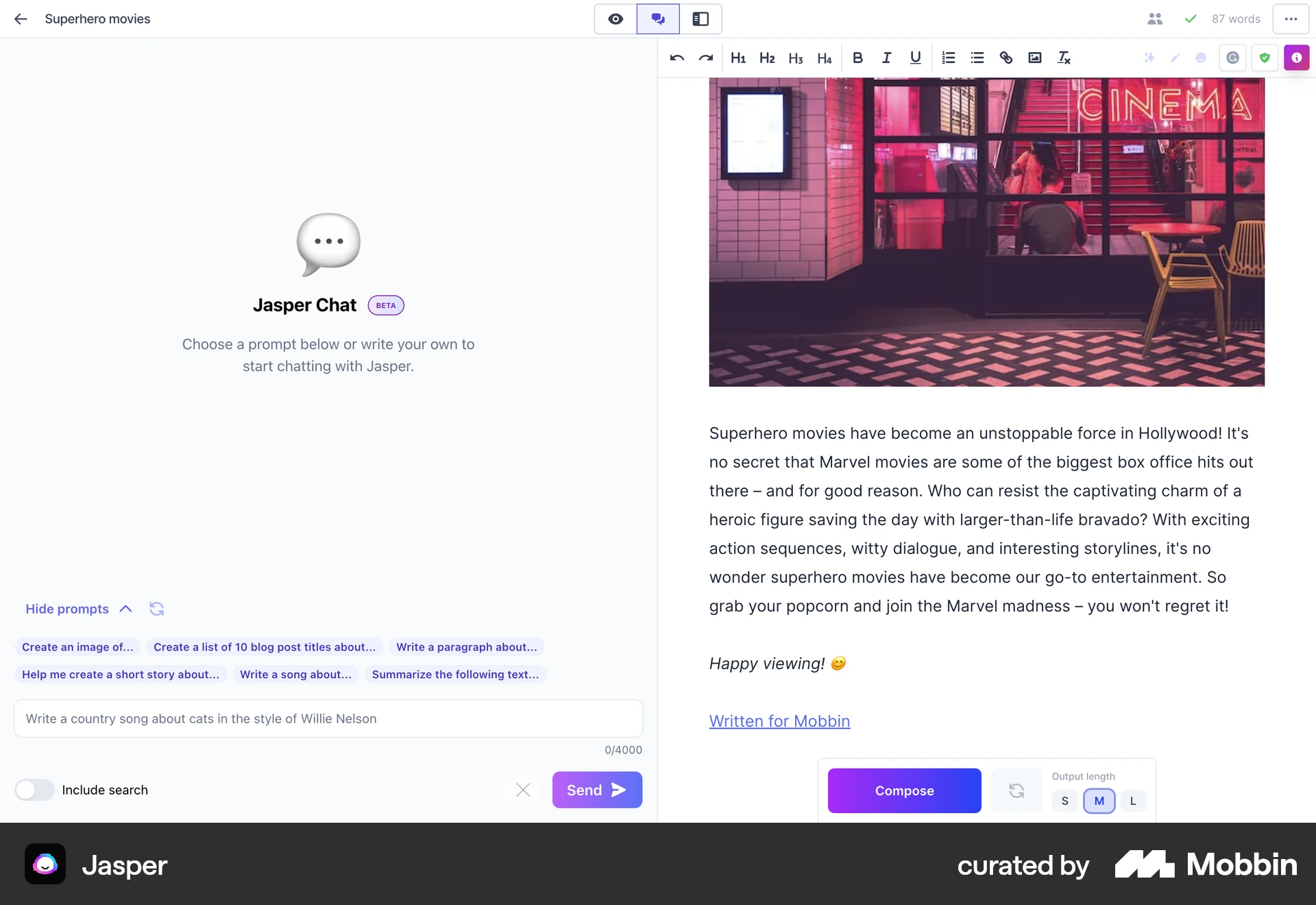Insert a hyperlink

tap(1006, 58)
